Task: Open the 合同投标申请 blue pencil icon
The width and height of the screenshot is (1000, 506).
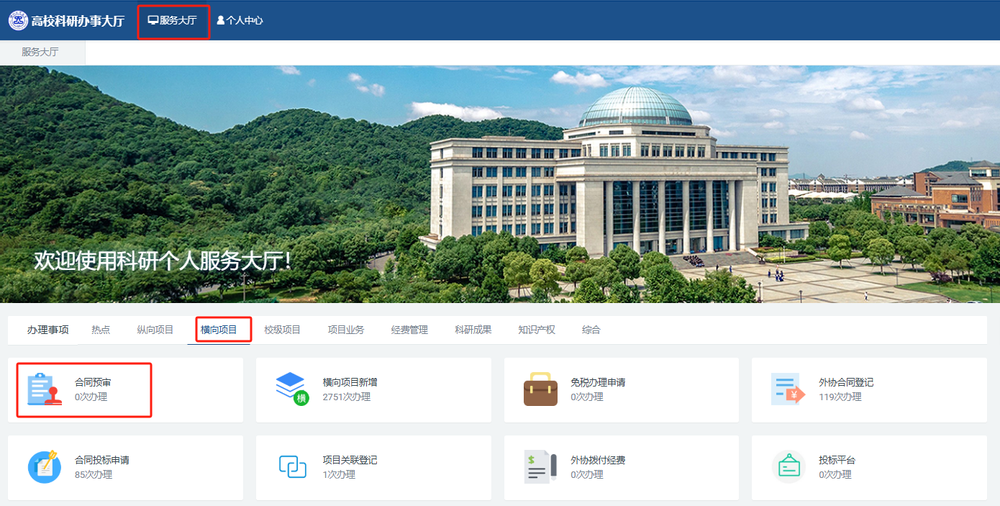Action: point(44,466)
